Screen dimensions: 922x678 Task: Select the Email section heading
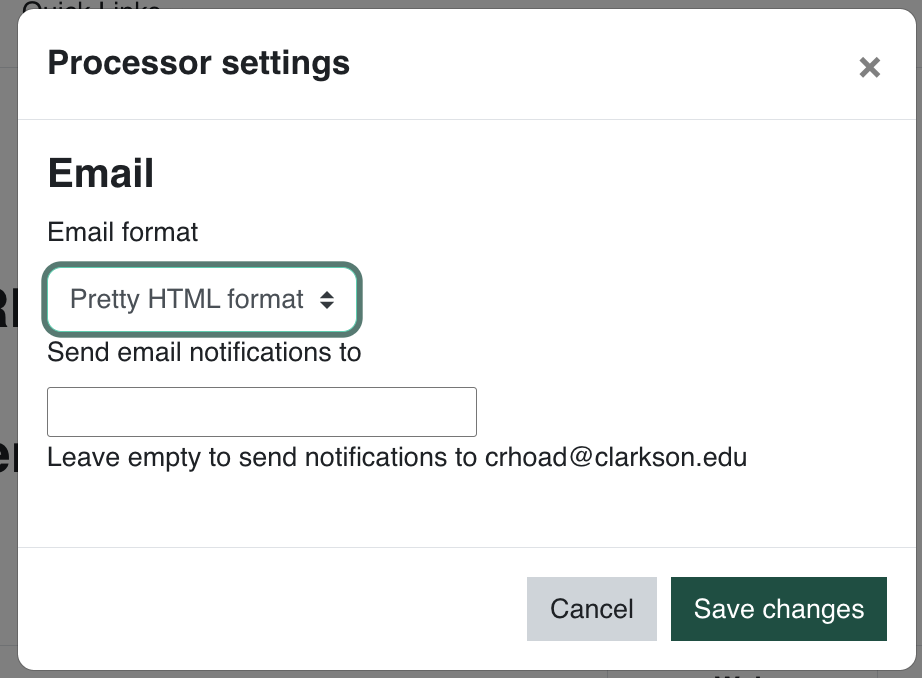[100, 172]
